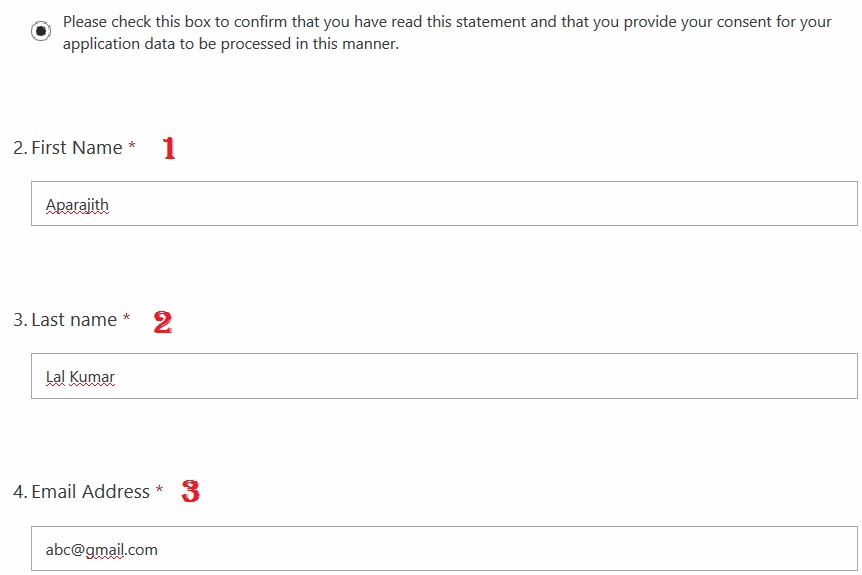The width and height of the screenshot is (862, 575).
Task: Click the required asterisk beside Last name
Action: coord(127,319)
